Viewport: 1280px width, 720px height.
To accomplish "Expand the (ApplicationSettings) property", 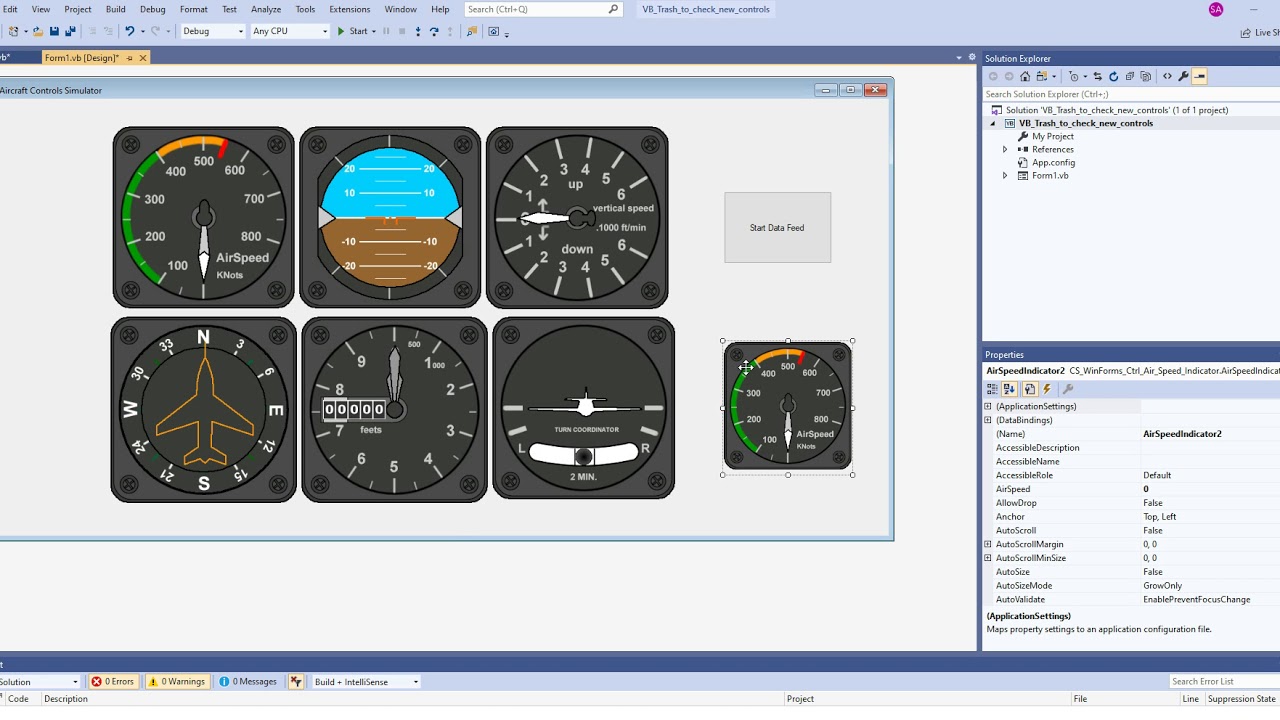I will click(988, 406).
